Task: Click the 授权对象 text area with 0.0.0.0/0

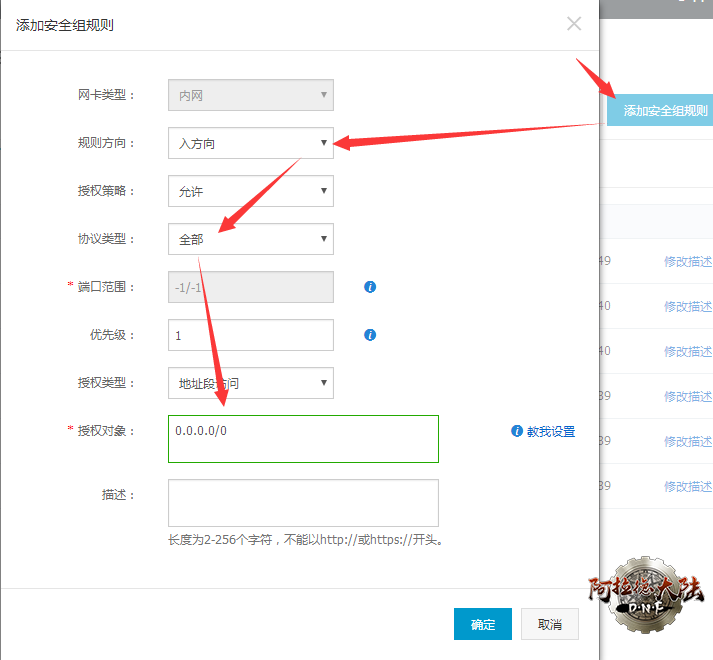Action: [x=303, y=439]
